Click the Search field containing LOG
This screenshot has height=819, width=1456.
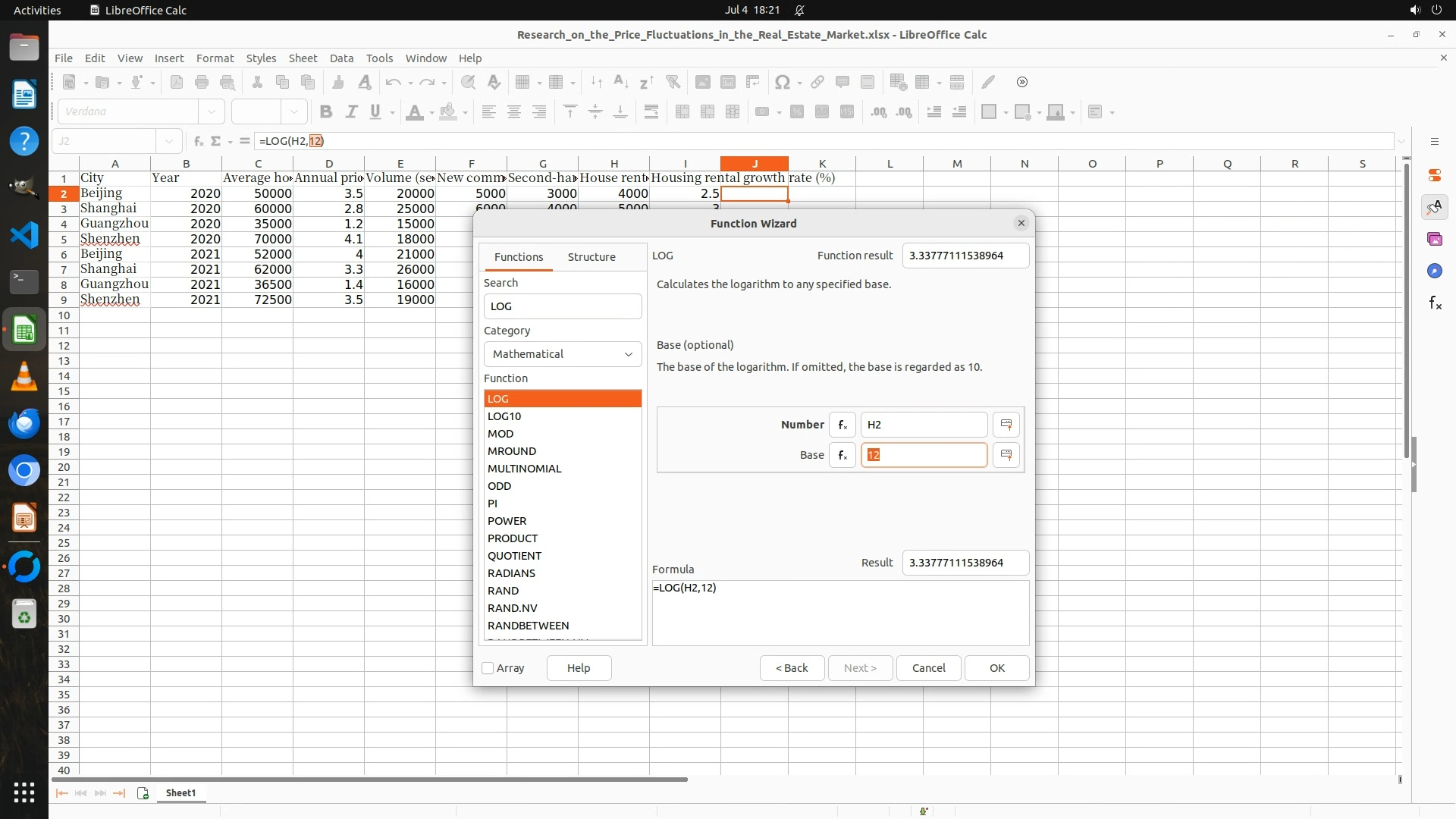(x=563, y=306)
